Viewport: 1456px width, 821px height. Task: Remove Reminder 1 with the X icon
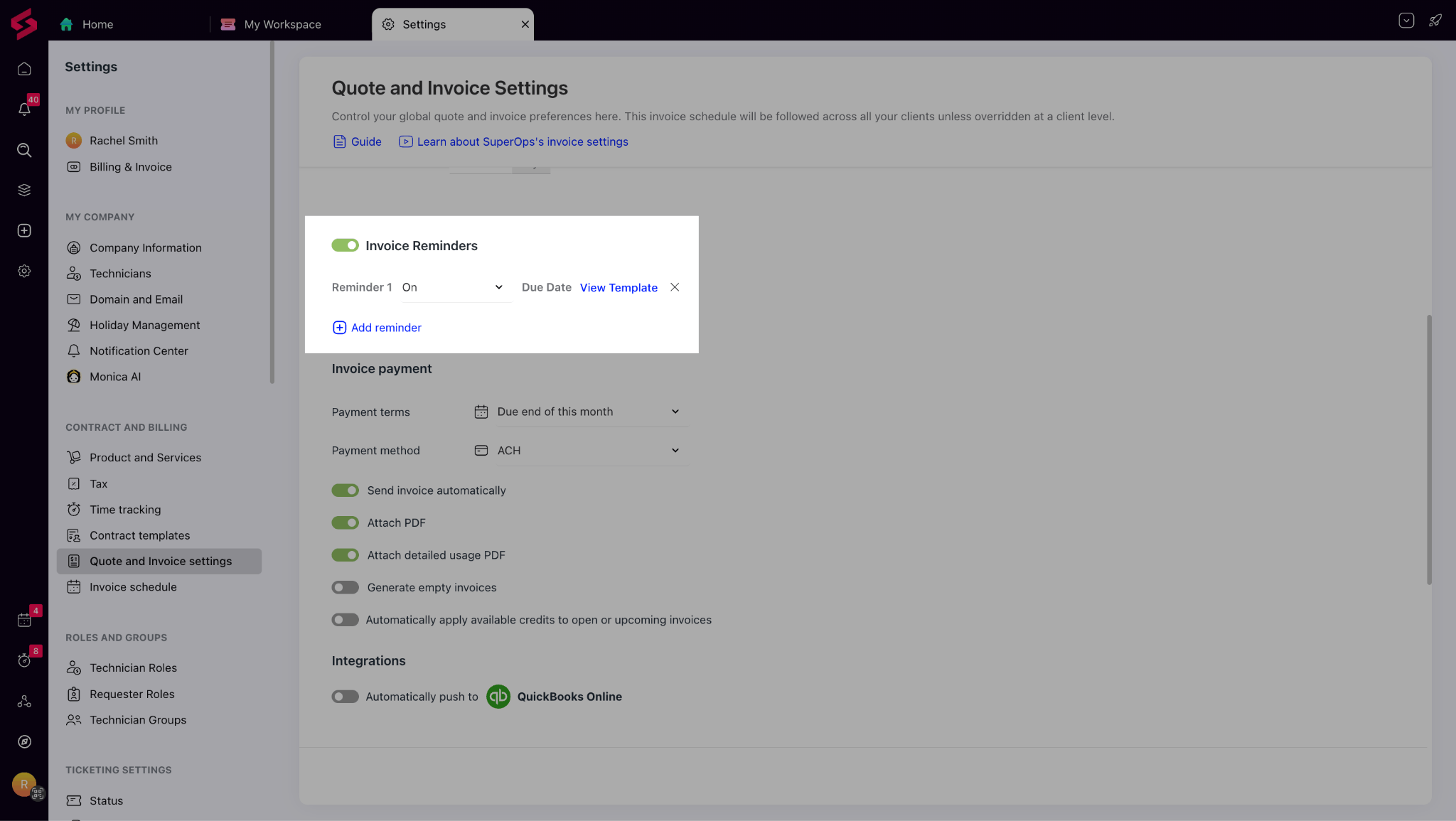tap(675, 287)
